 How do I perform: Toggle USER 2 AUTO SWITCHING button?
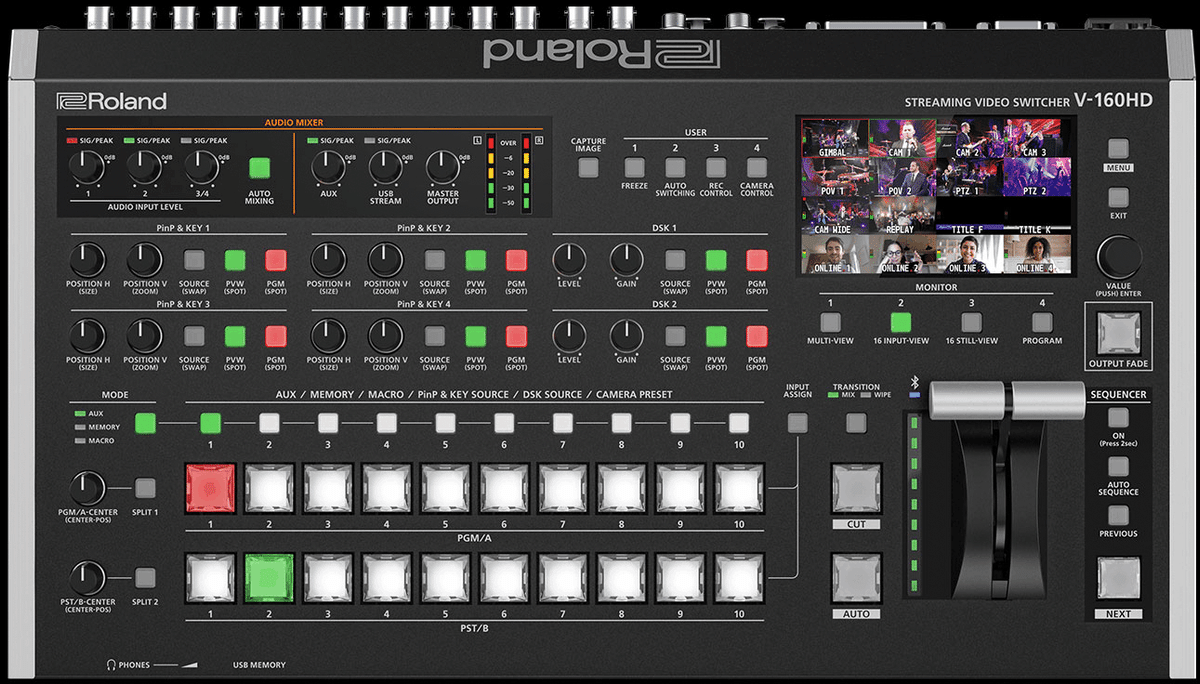675,168
